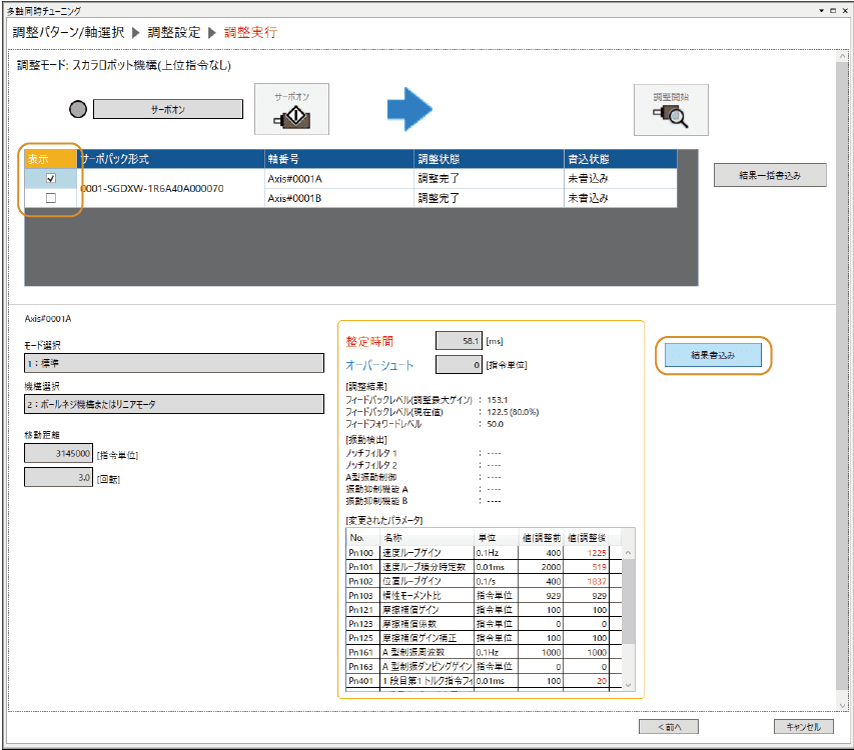The height and width of the screenshot is (750, 854).
Task: Select the 調整設定 breadcrumb step
Action: click(x=174, y=32)
